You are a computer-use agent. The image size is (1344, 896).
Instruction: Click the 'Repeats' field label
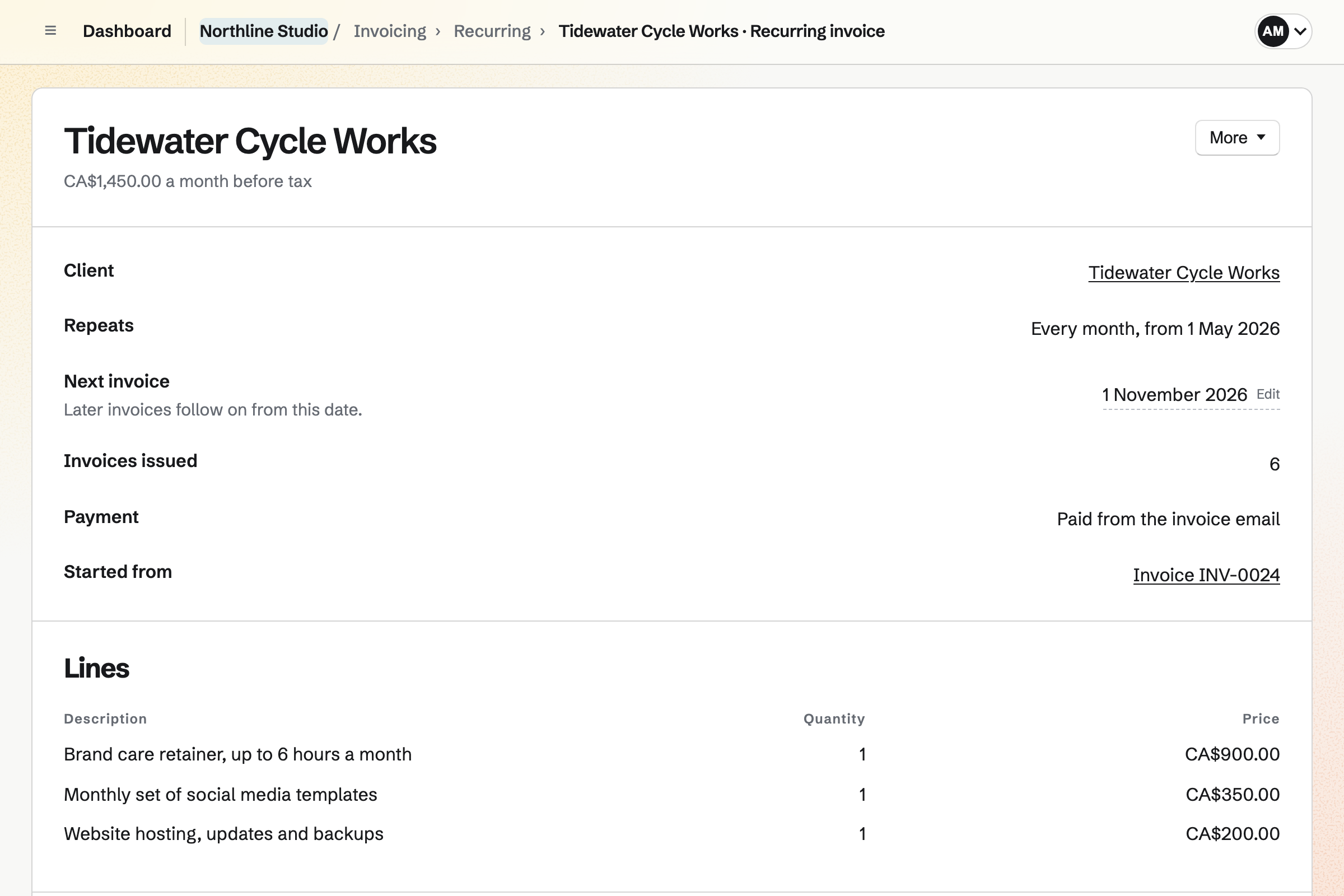(99, 325)
